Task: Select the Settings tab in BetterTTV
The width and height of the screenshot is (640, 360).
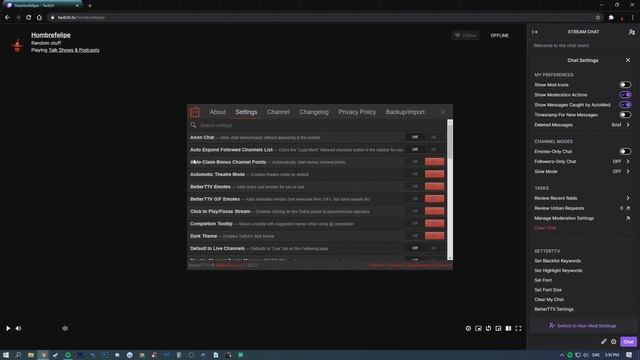Action: (246, 112)
